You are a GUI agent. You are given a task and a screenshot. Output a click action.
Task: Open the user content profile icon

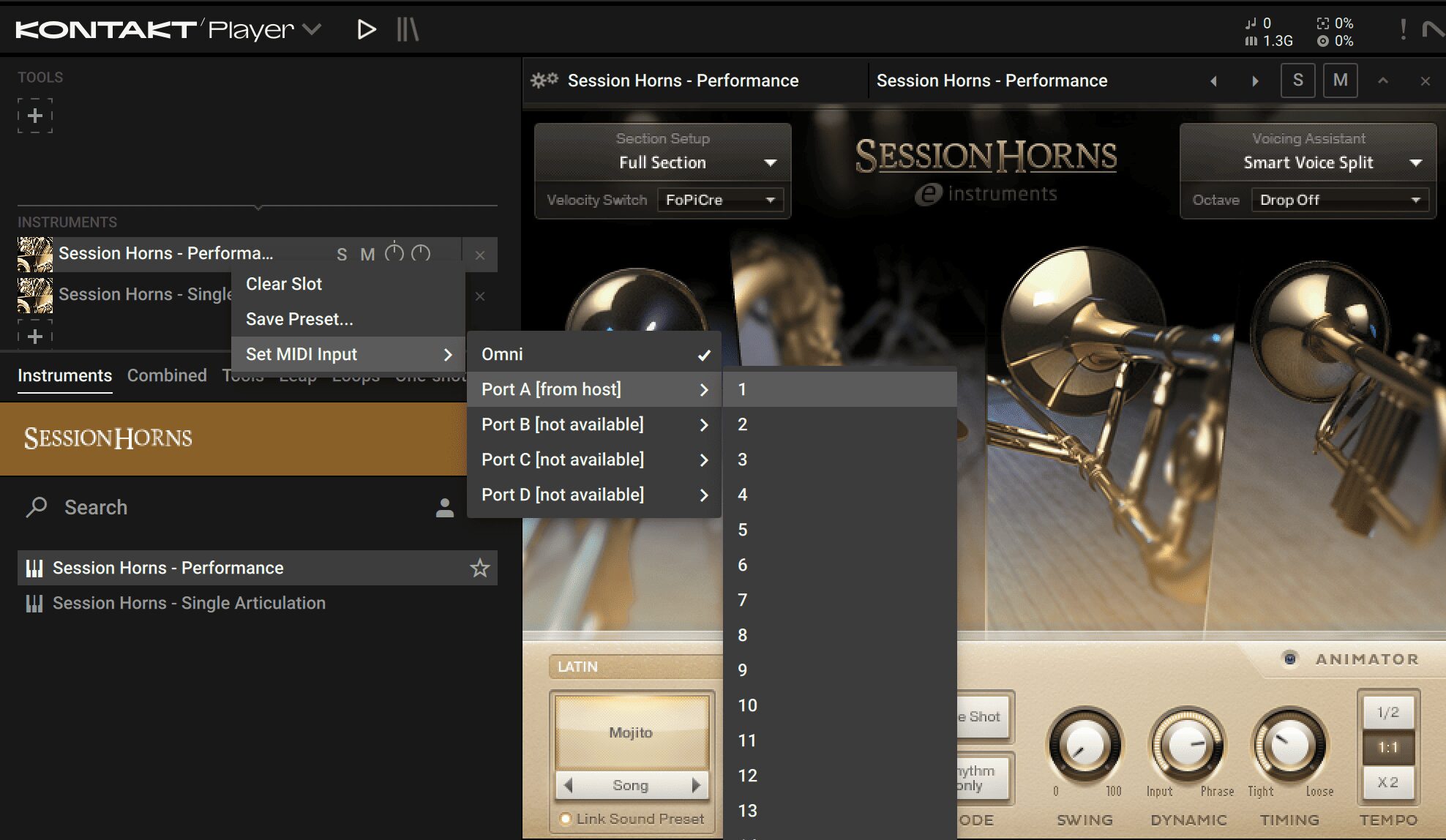point(444,508)
